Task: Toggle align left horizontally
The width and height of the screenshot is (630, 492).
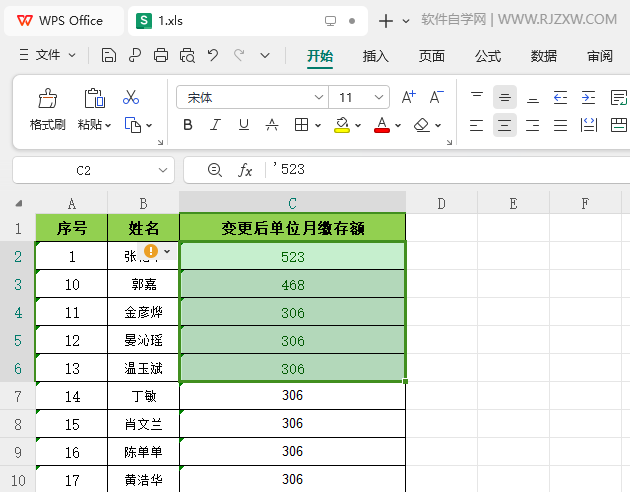Action: 477,125
